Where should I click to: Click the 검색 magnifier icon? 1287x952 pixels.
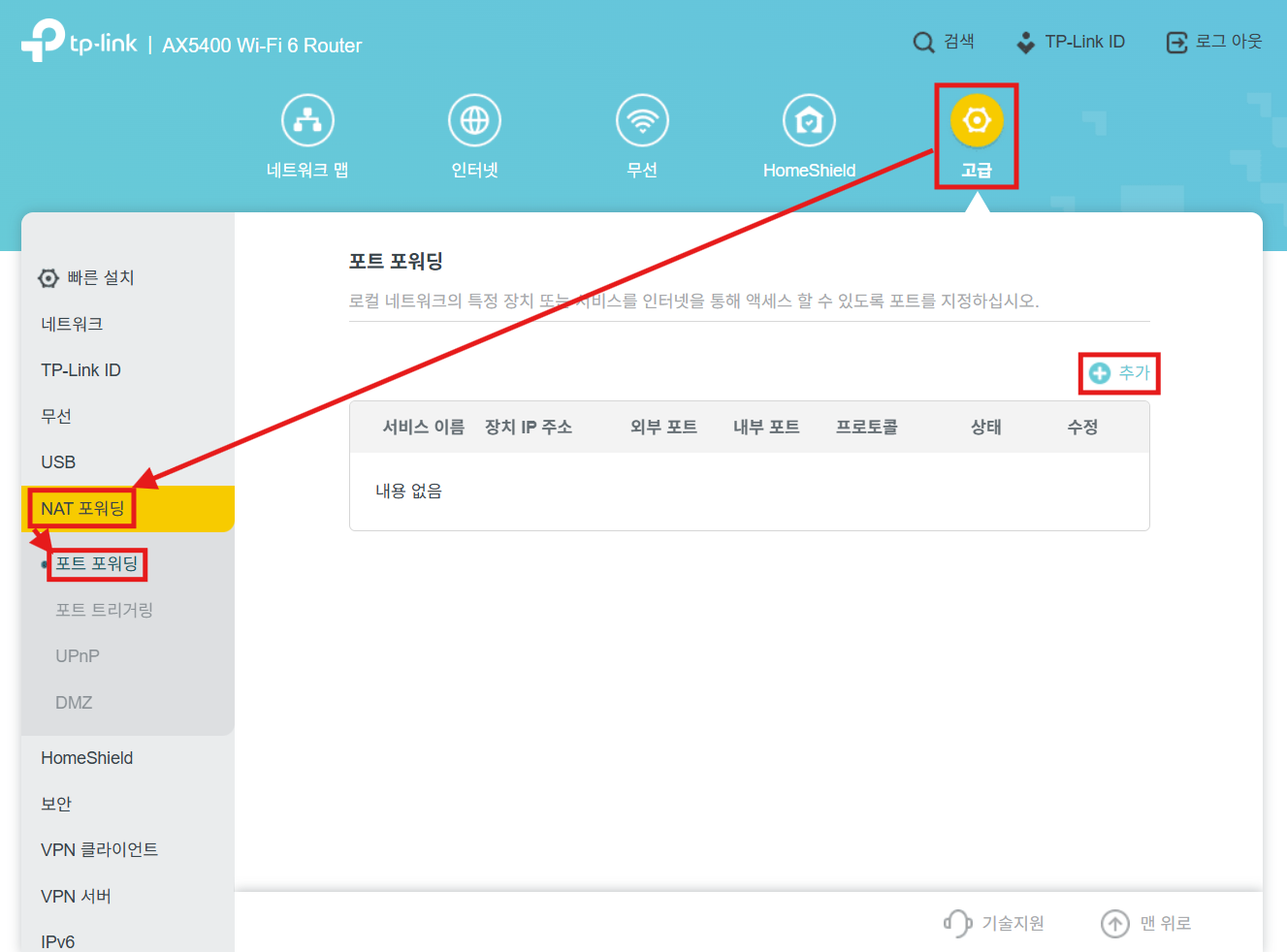tap(923, 43)
